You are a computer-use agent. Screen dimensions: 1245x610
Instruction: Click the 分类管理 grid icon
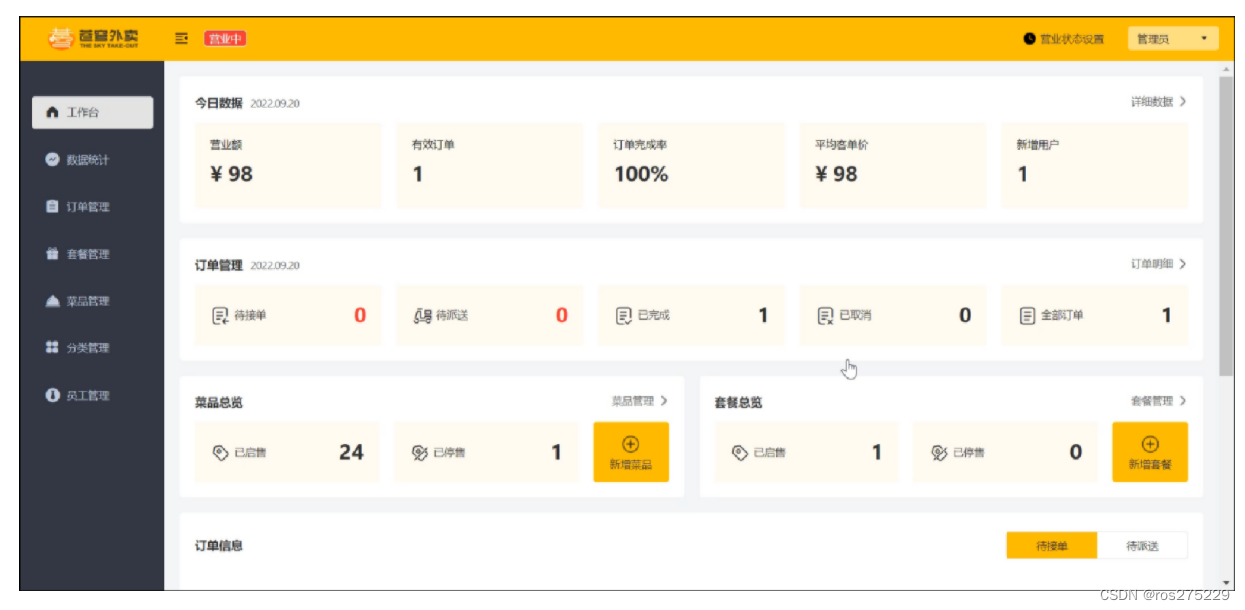(53, 348)
